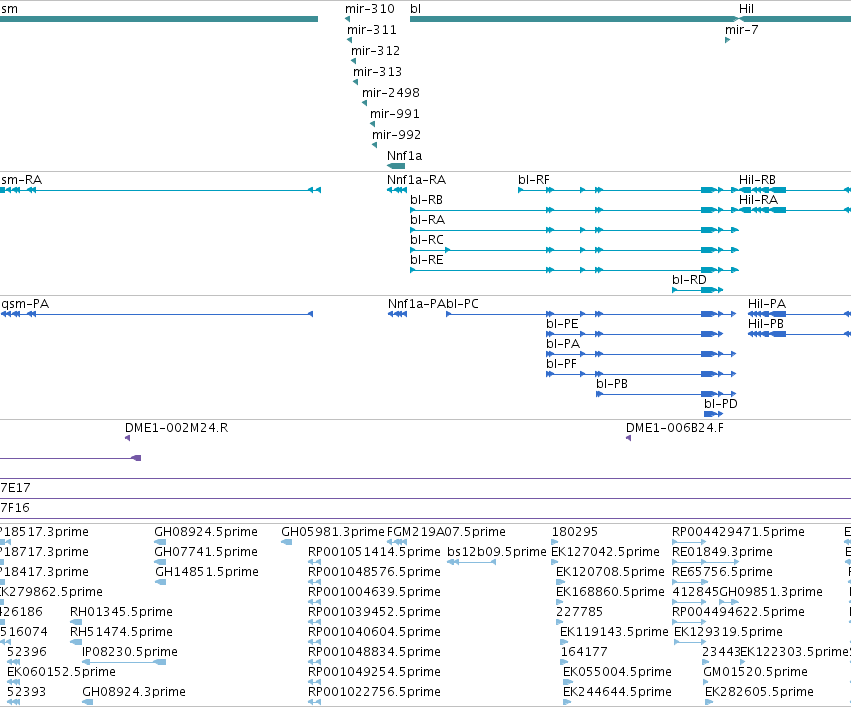
Task: Open the GH08924.3prime EST label
Action: (x=134, y=692)
